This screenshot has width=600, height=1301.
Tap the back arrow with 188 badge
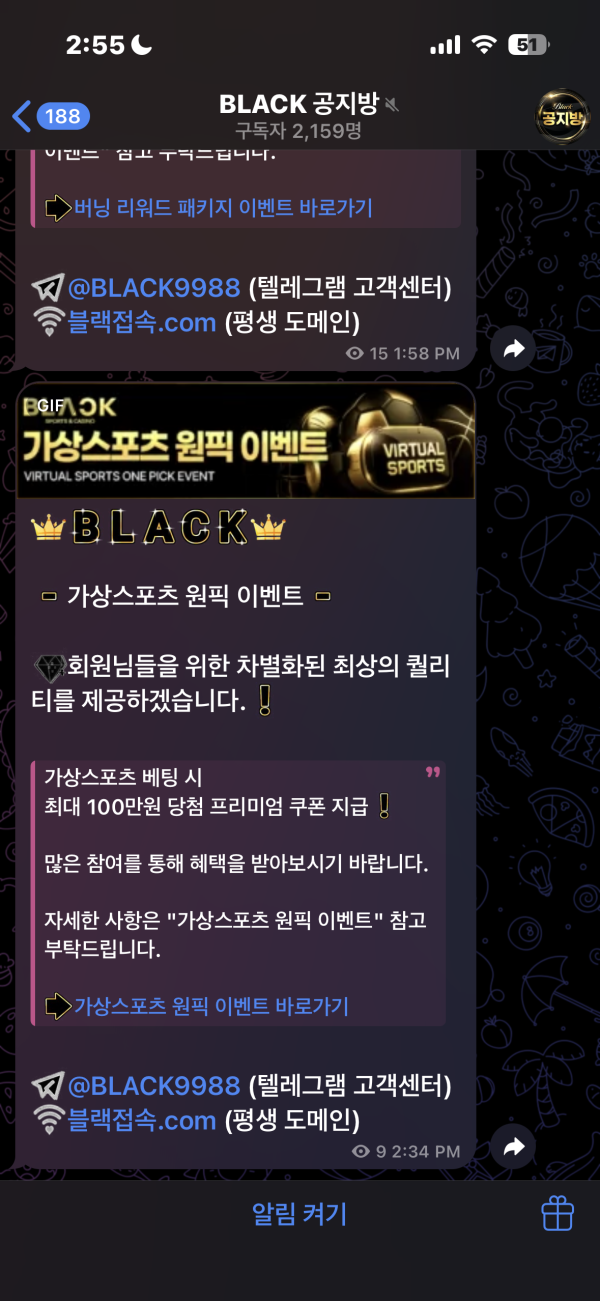click(x=50, y=116)
